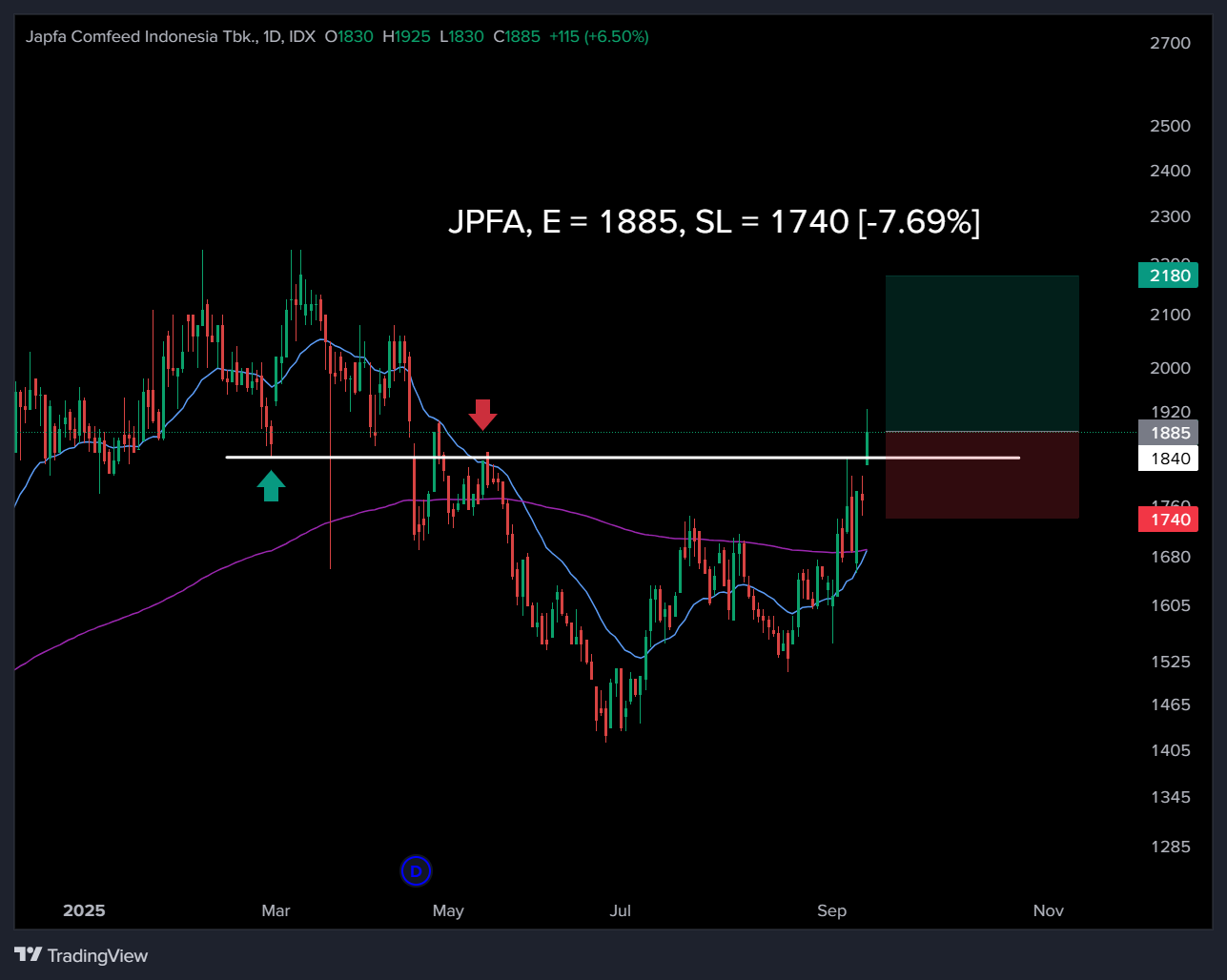The width and height of the screenshot is (1227, 980).
Task: Click the 2700 price axis label
Action: point(1171,43)
